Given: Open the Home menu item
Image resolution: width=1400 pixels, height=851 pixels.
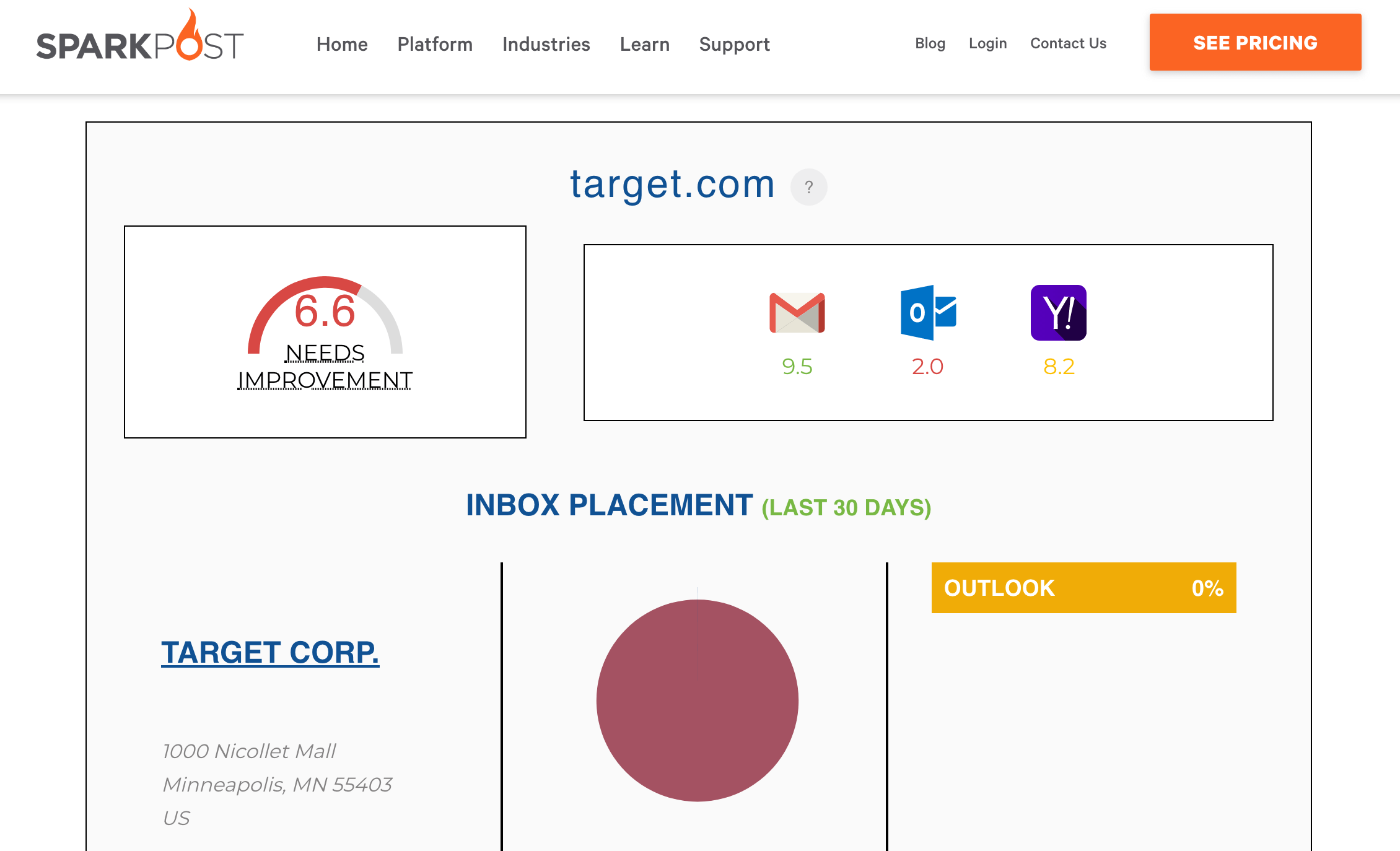Looking at the screenshot, I should point(342,45).
